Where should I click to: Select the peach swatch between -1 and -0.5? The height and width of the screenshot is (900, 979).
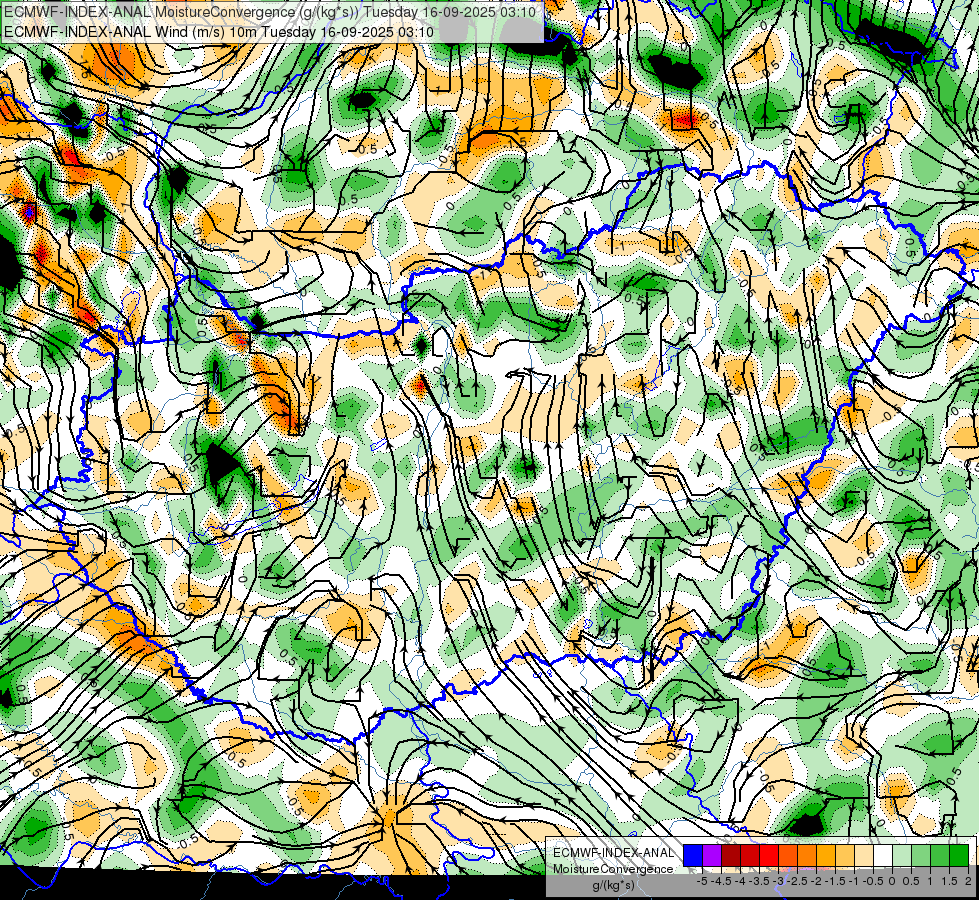click(x=864, y=856)
